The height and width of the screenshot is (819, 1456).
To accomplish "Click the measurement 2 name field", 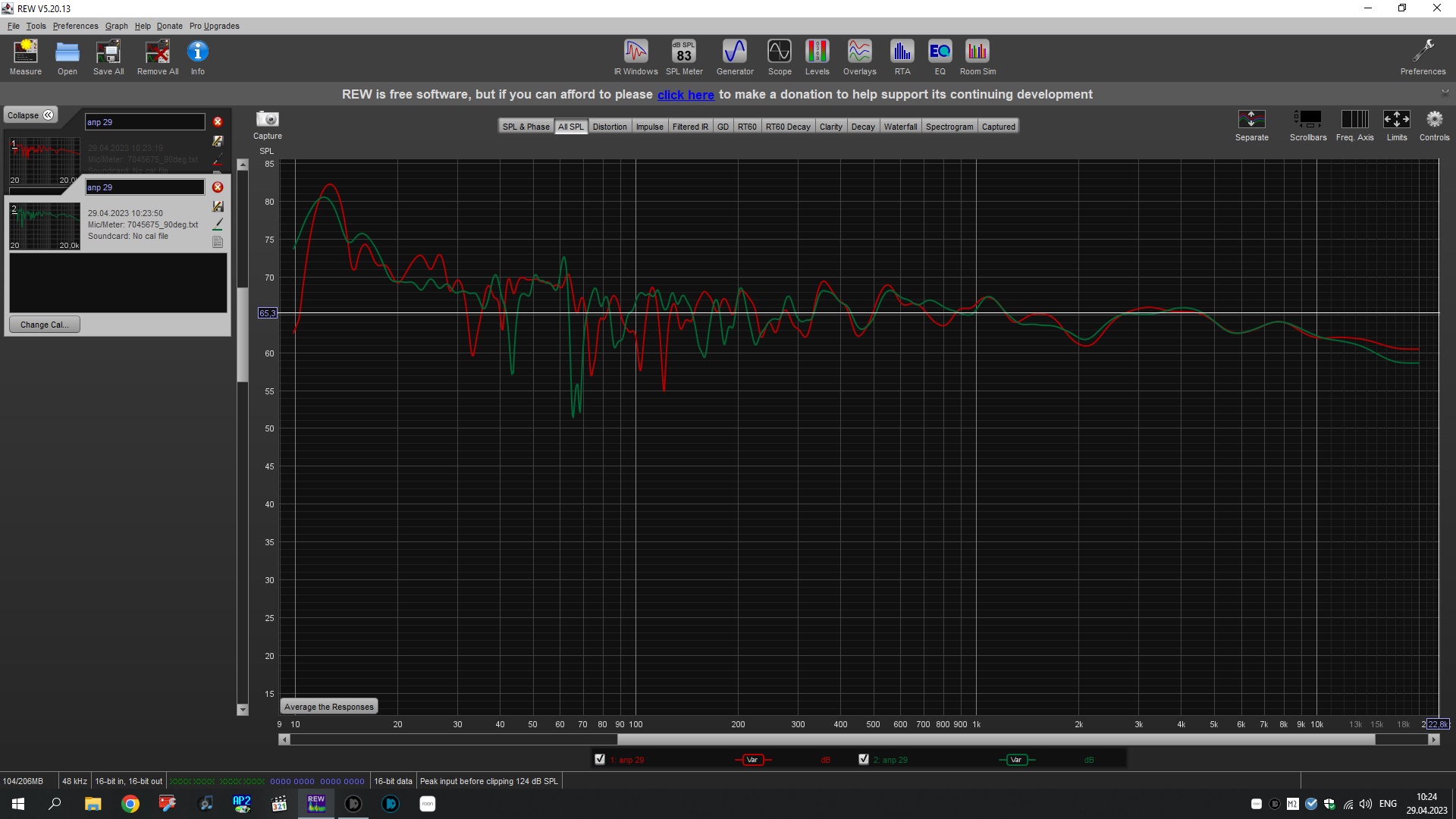I will (x=145, y=187).
